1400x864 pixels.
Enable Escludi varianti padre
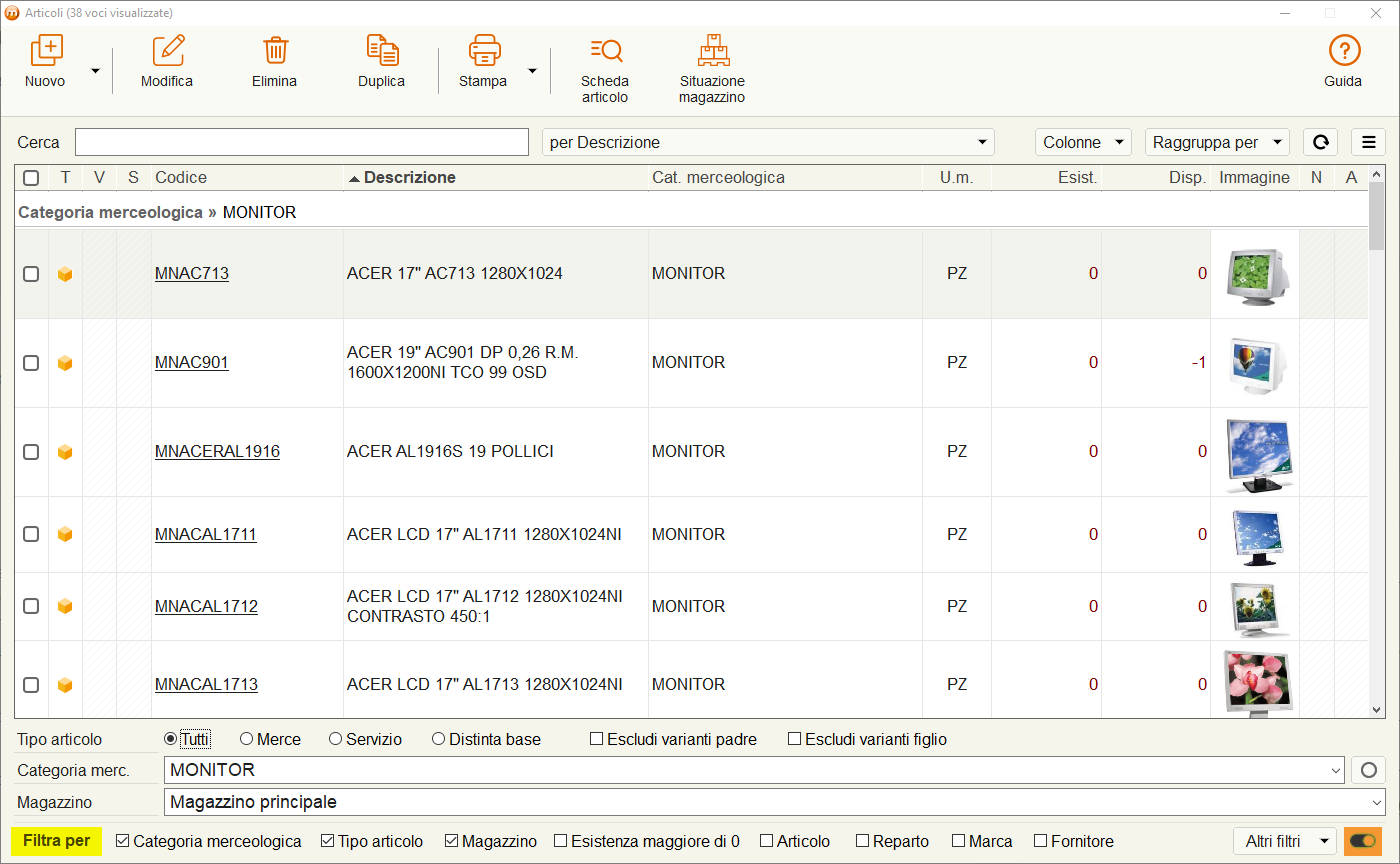tap(597, 739)
